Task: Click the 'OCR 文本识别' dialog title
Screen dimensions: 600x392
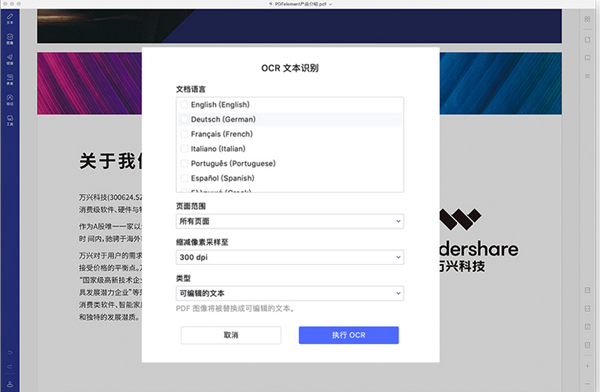Action: point(290,68)
